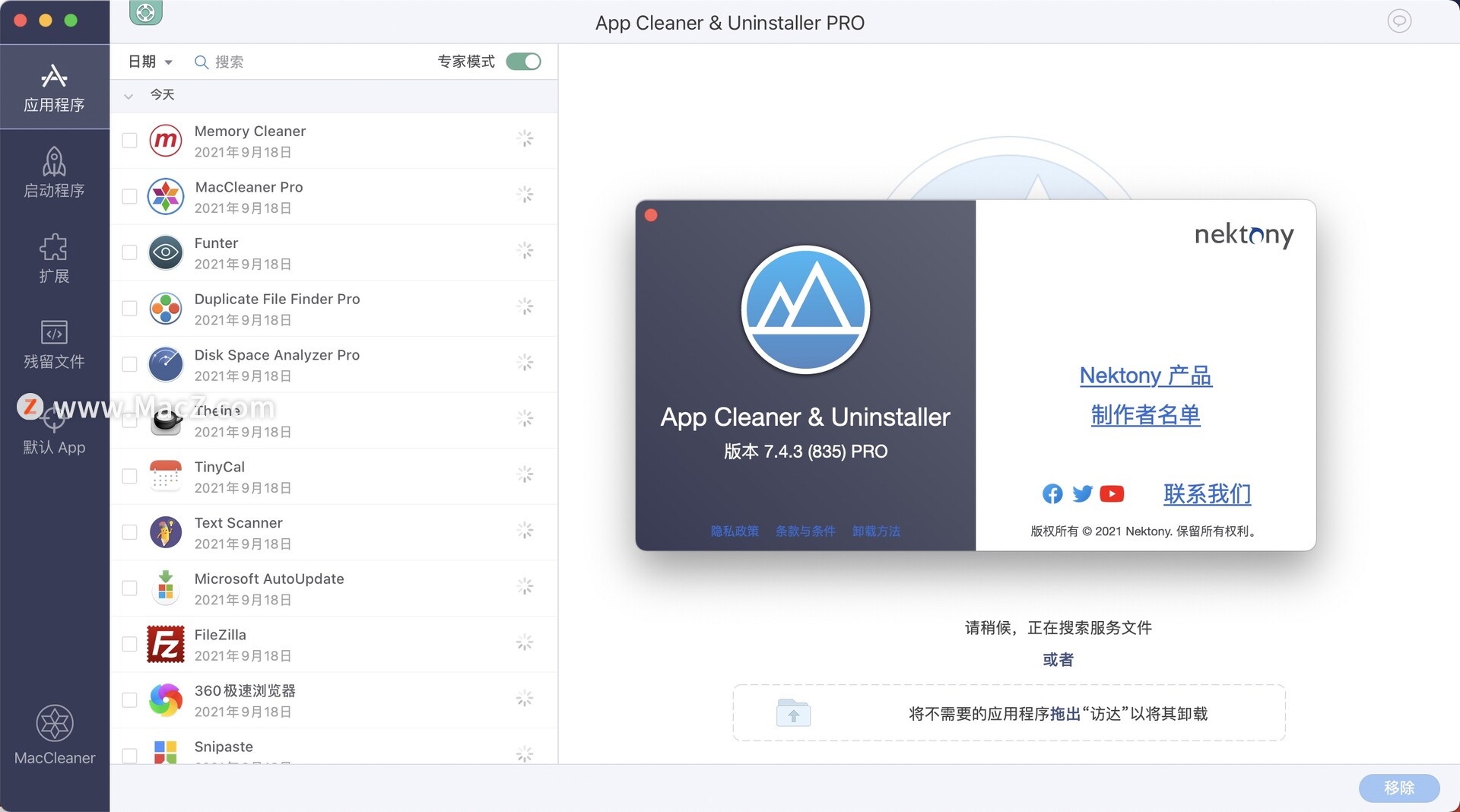The height and width of the screenshot is (812, 1460).
Task: Open the 隐私政策 link
Action: pos(735,531)
